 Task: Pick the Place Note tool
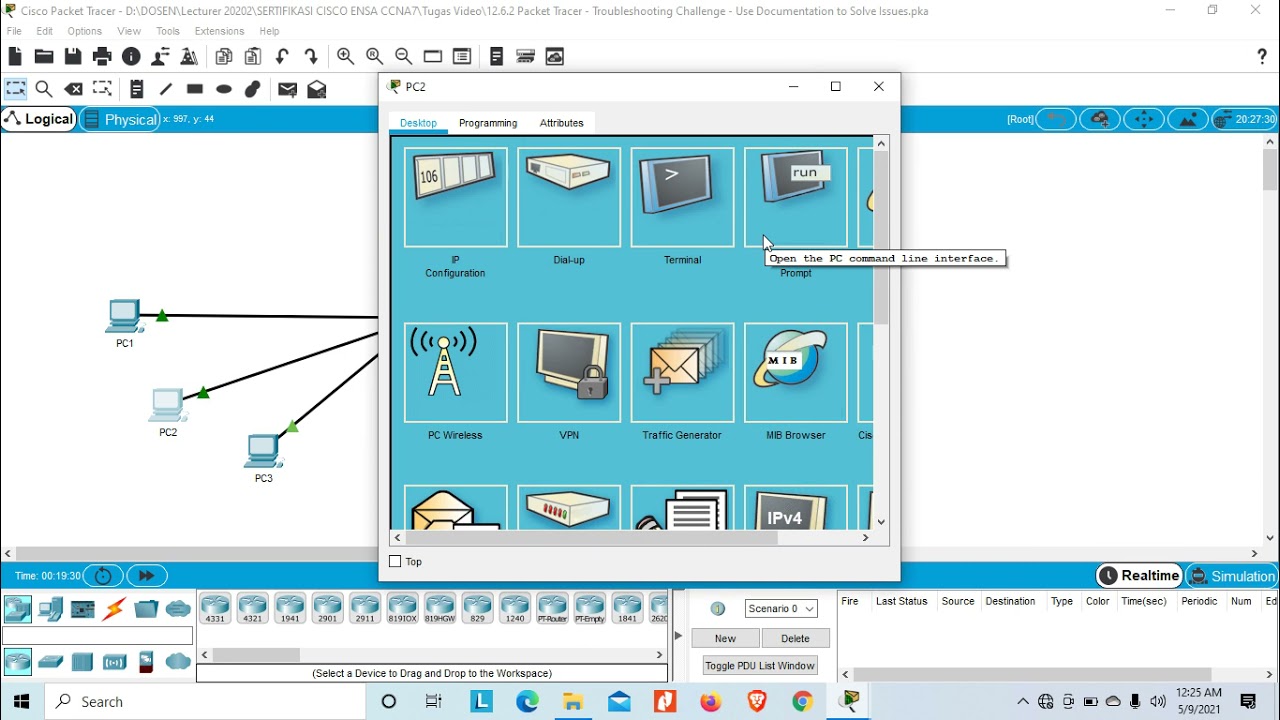[x=137, y=89]
